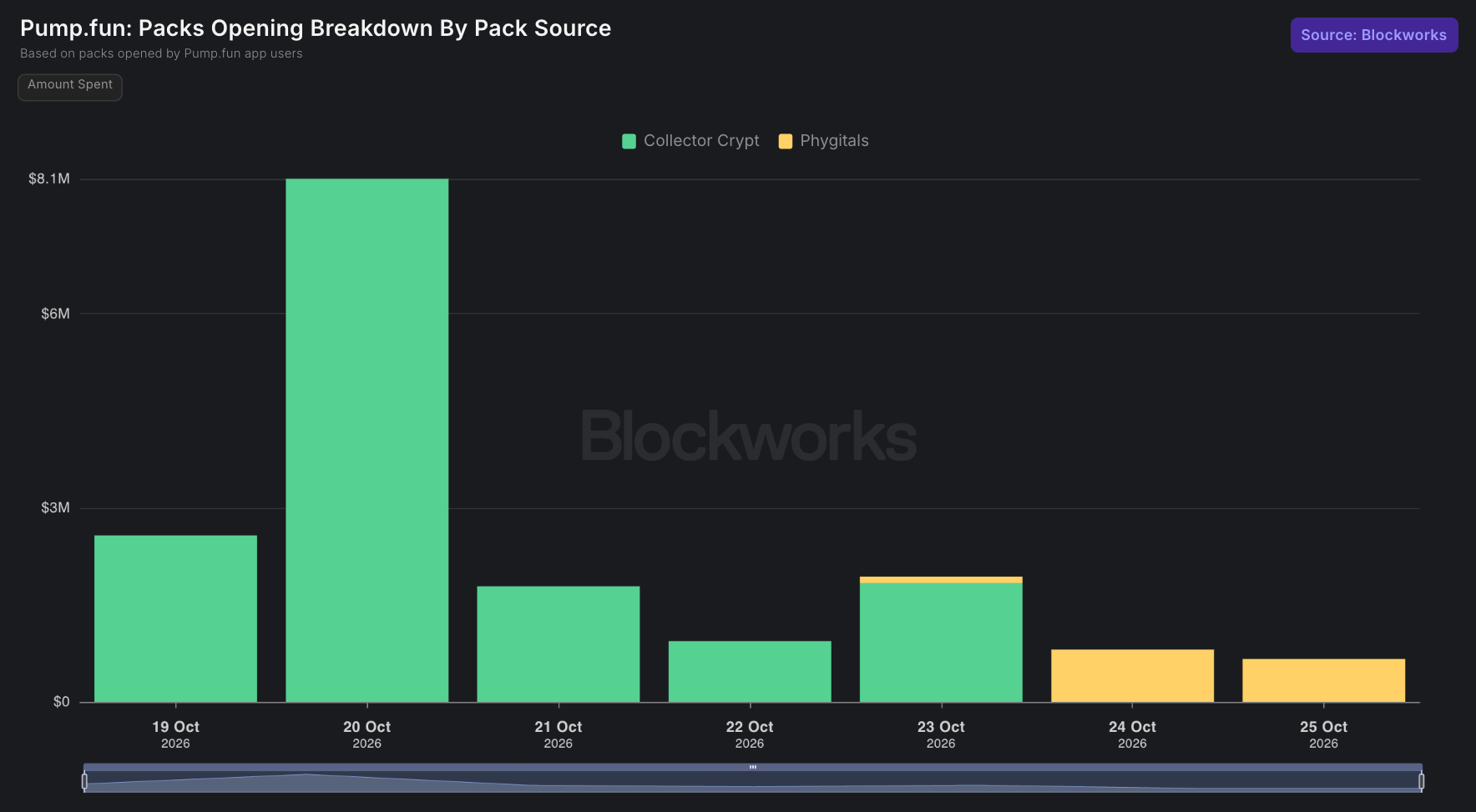This screenshot has height=812, width=1476.
Task: Click the right range slider handle
Action: tap(1421, 781)
